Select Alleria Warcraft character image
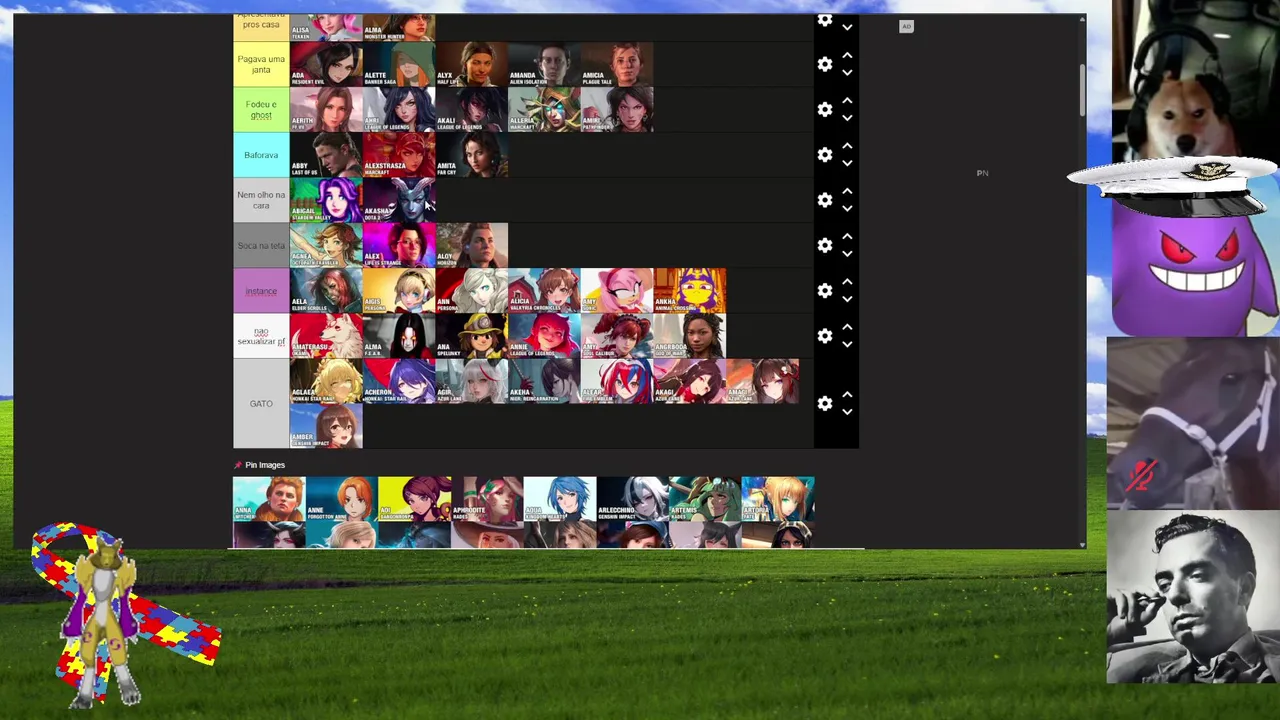The image size is (1280, 720). pyautogui.click(x=544, y=109)
